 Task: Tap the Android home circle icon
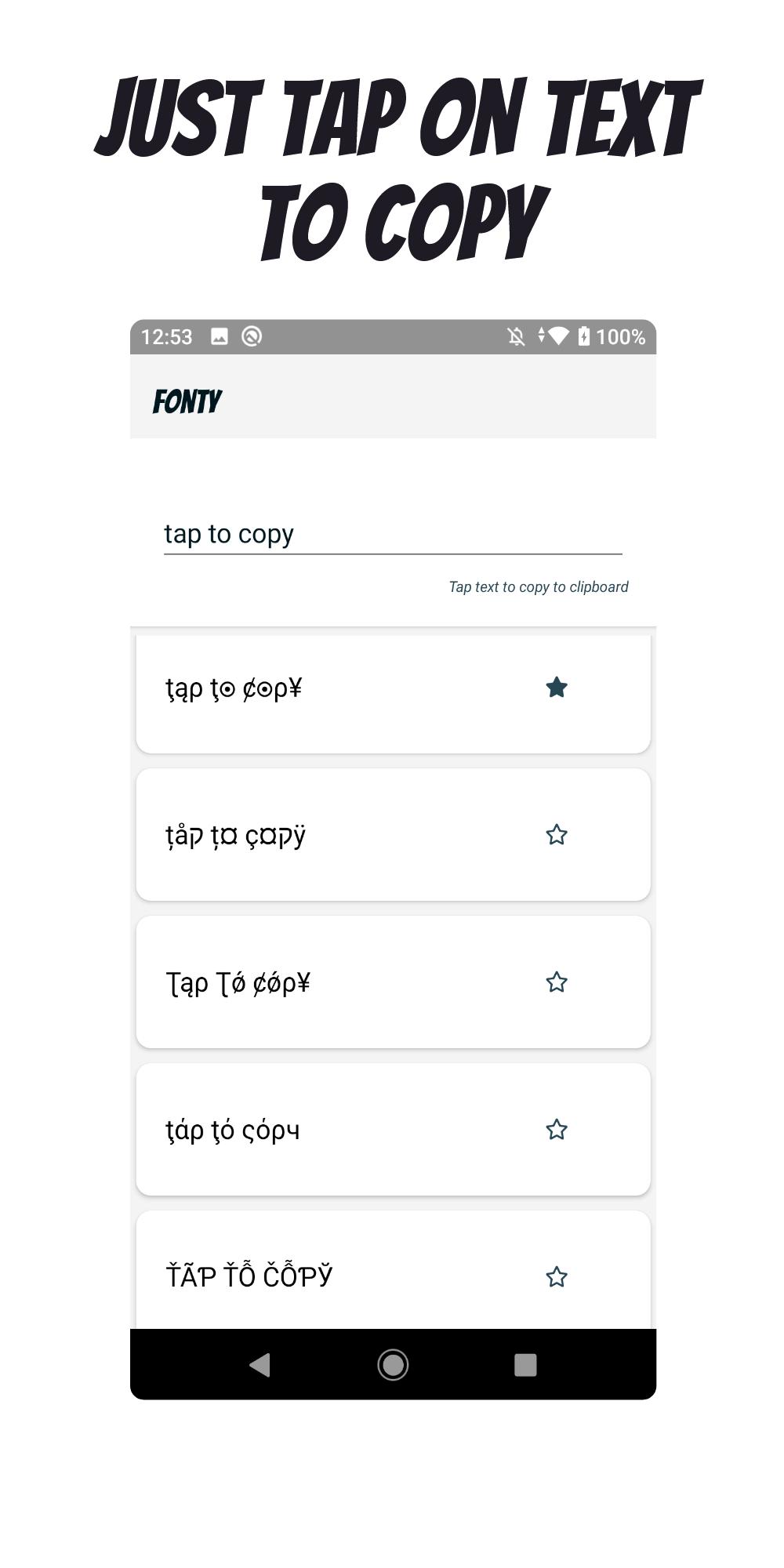coord(393,1365)
